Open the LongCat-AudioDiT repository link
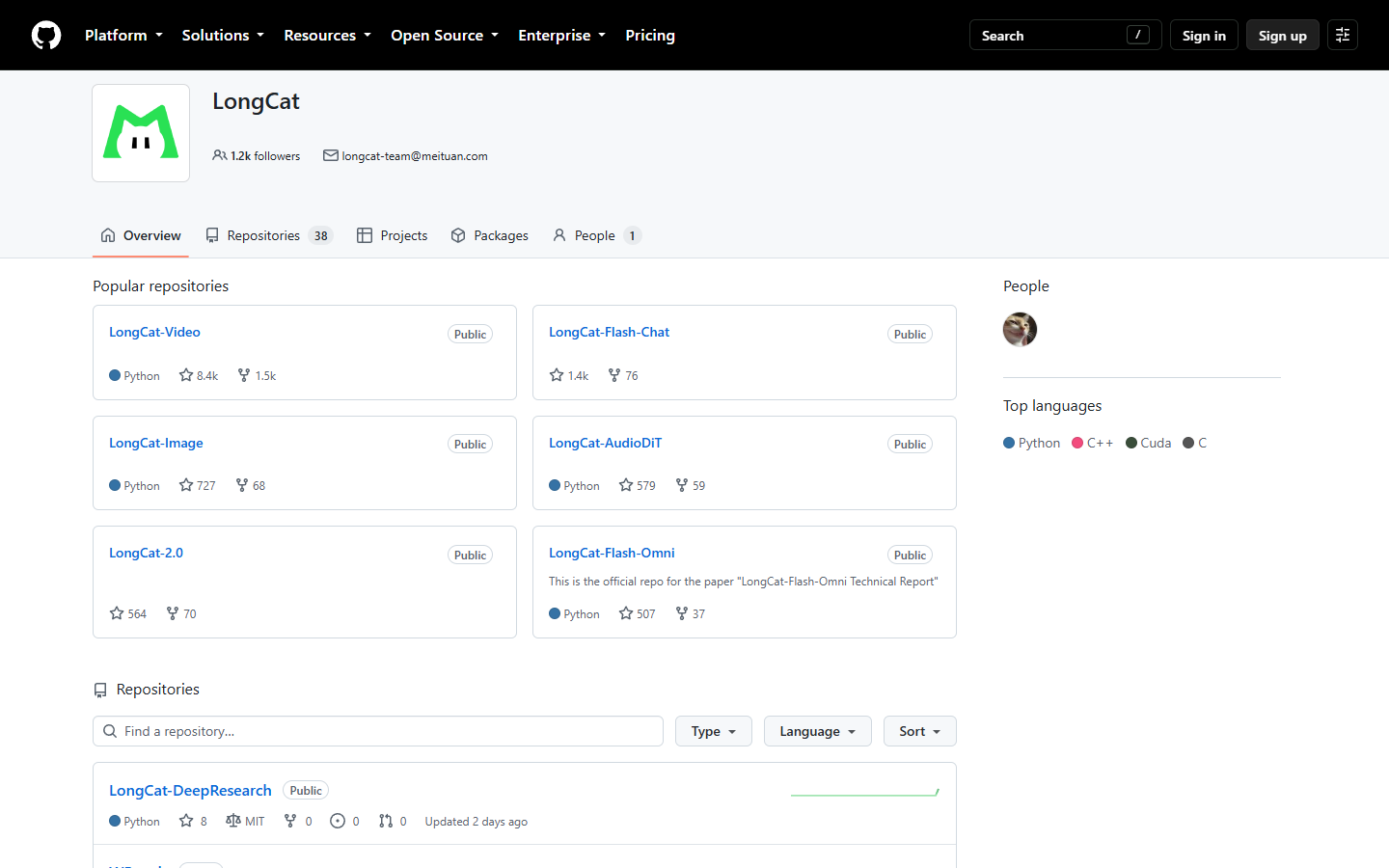The height and width of the screenshot is (868, 1389). (x=605, y=443)
